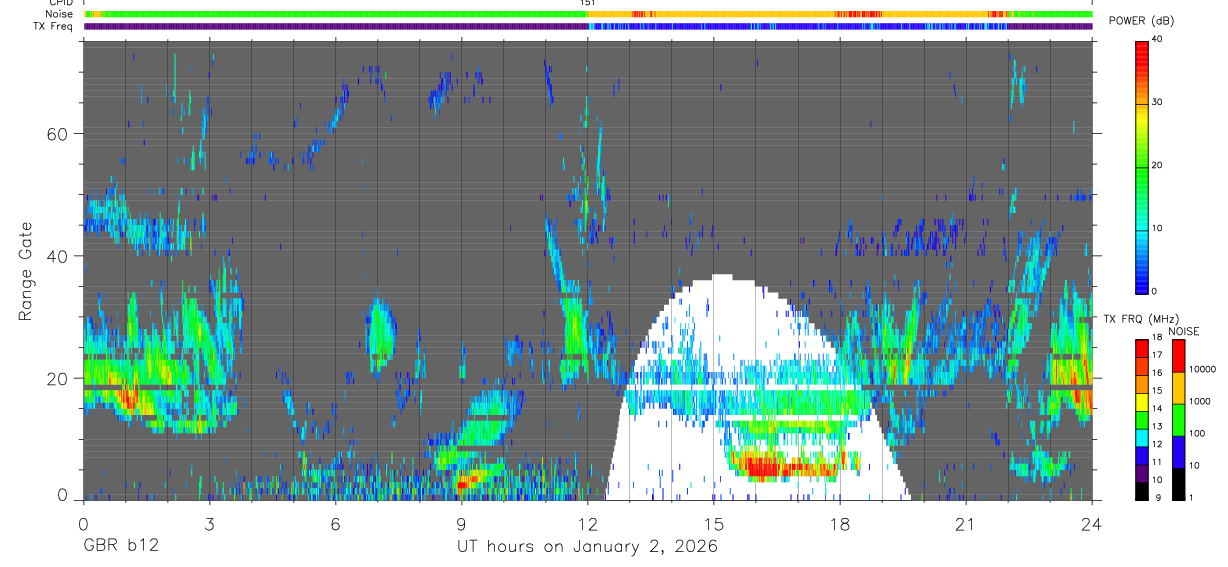Select the cyan swatch in TX FRQ legend
The width and height of the screenshot is (1228, 567).
[x=1142, y=438]
